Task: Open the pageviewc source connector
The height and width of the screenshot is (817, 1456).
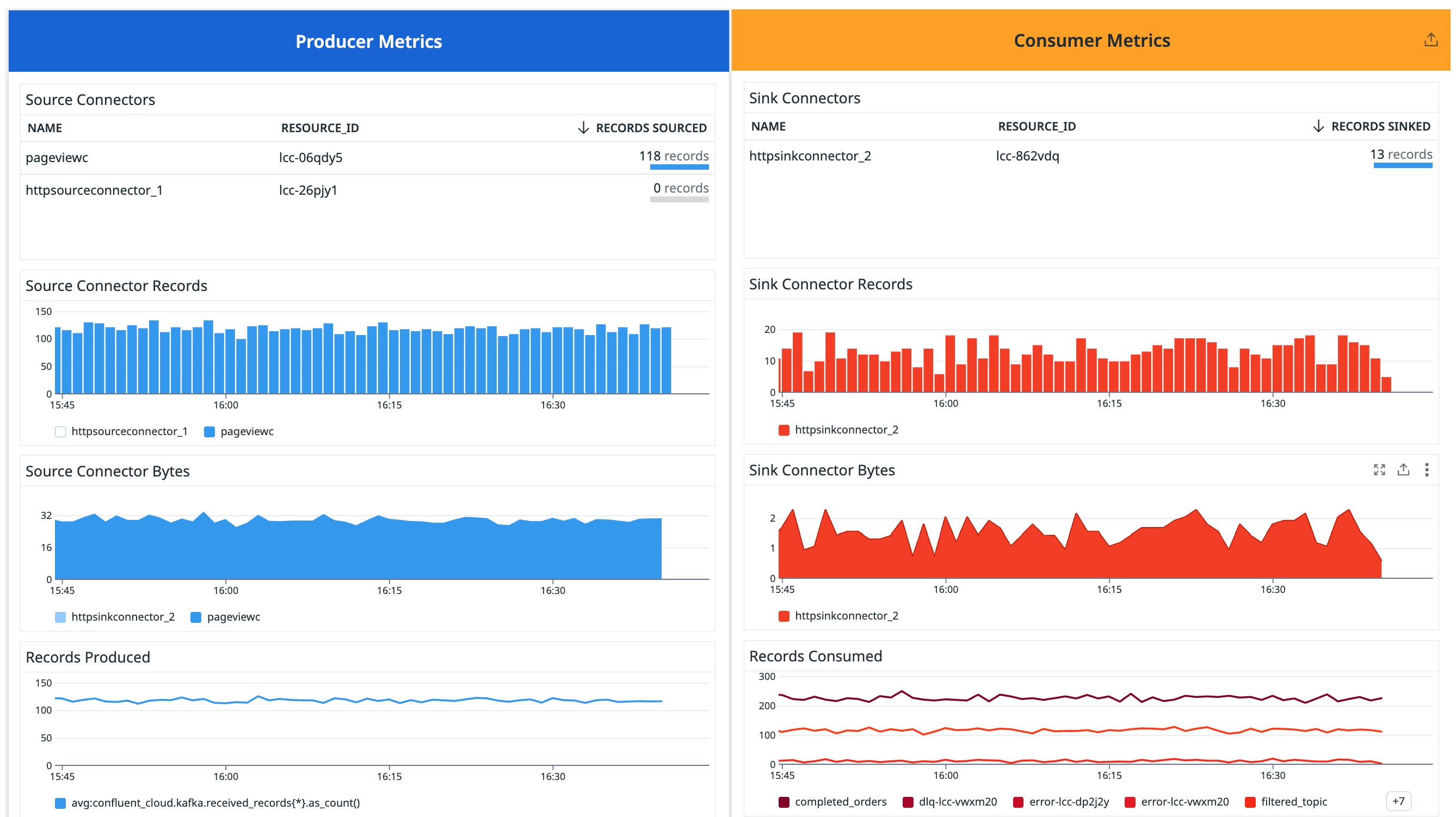Action: 57,158
